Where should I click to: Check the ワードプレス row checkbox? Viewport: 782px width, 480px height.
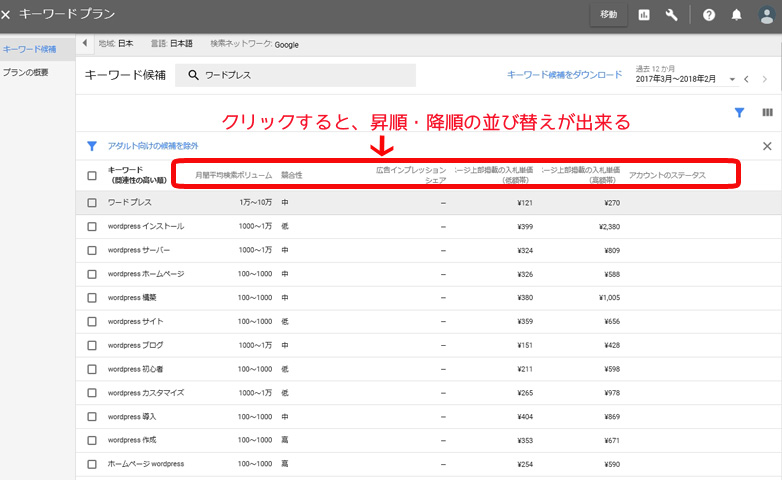92,203
